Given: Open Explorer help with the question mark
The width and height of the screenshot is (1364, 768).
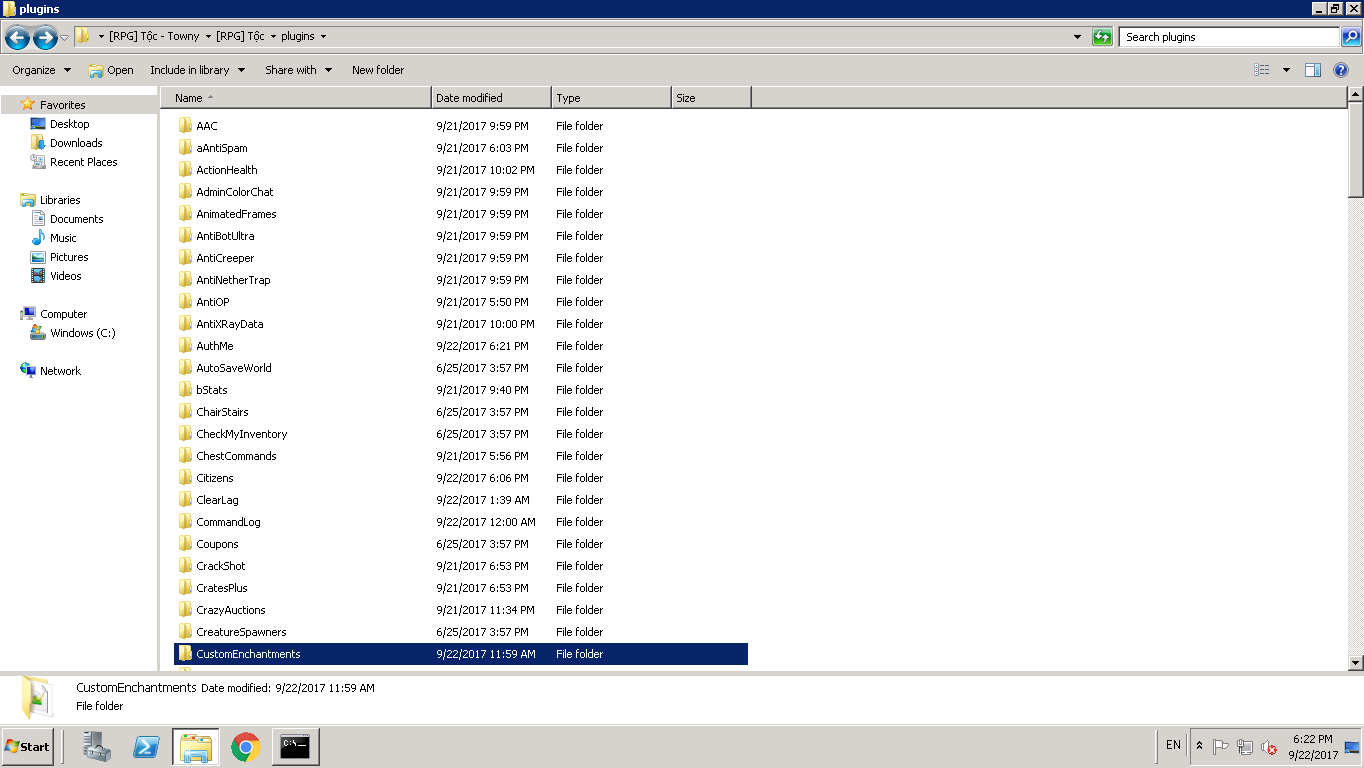Looking at the screenshot, I should click(1341, 70).
